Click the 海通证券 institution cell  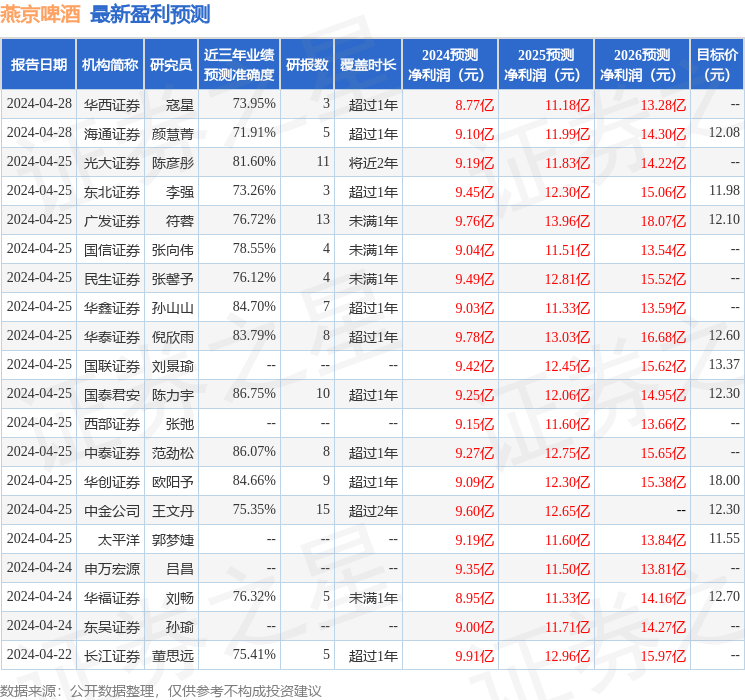tap(112, 134)
